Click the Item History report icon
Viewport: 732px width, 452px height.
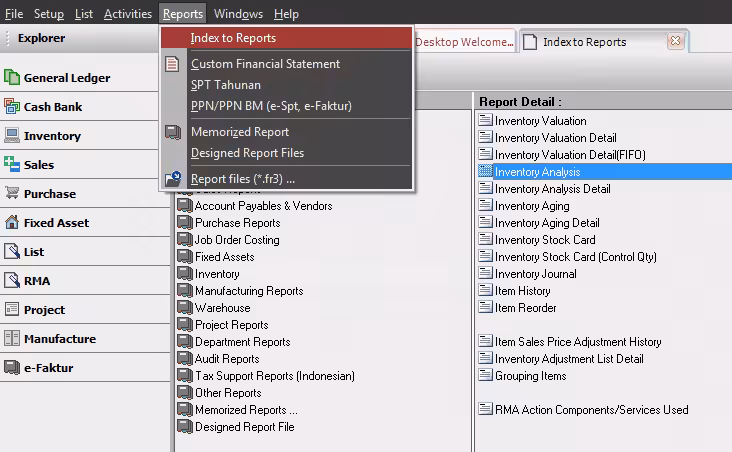486,290
